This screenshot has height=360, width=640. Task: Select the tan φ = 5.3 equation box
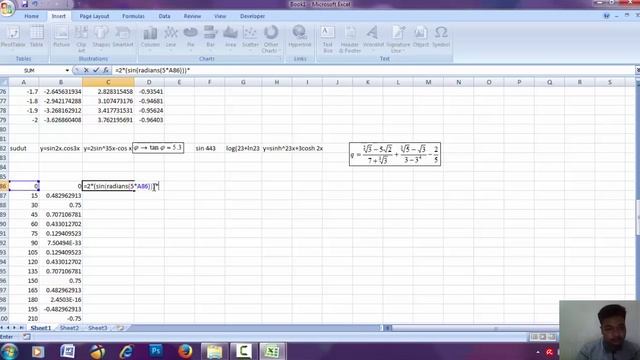[158, 147]
